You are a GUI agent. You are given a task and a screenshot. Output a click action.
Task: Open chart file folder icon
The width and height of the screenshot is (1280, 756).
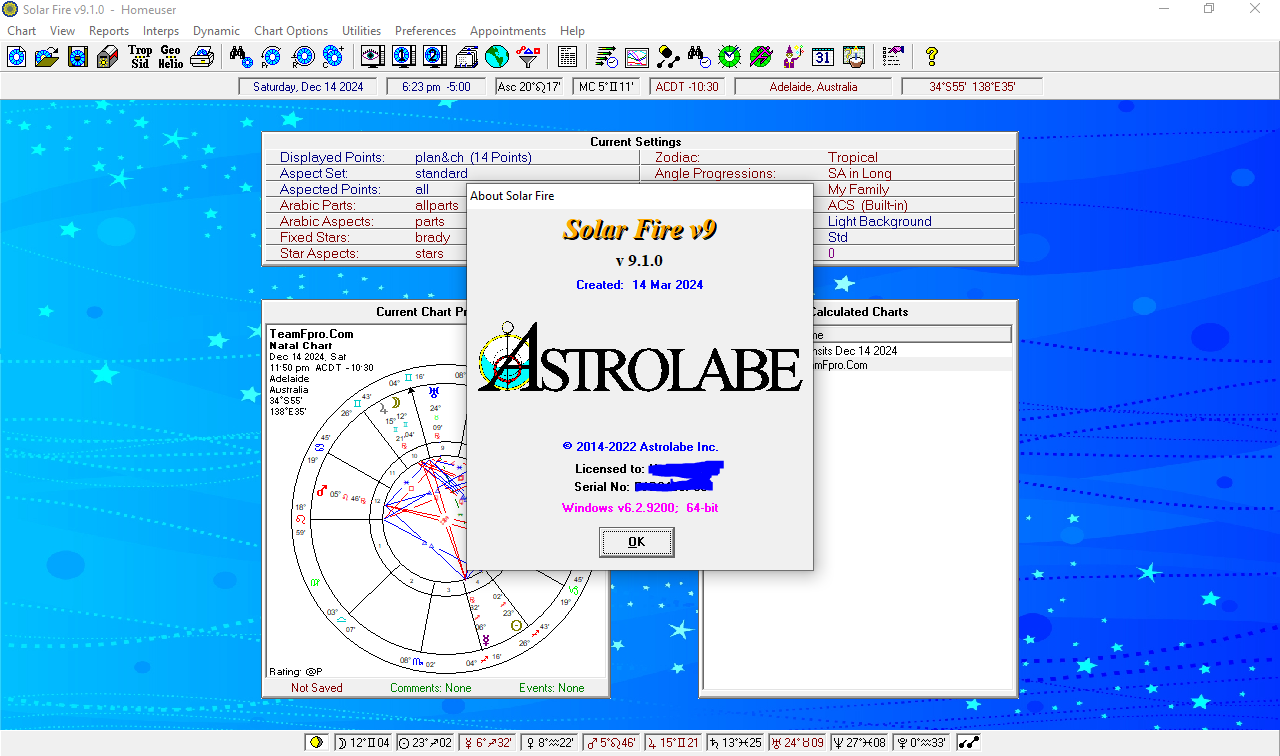pyautogui.click(x=46, y=56)
